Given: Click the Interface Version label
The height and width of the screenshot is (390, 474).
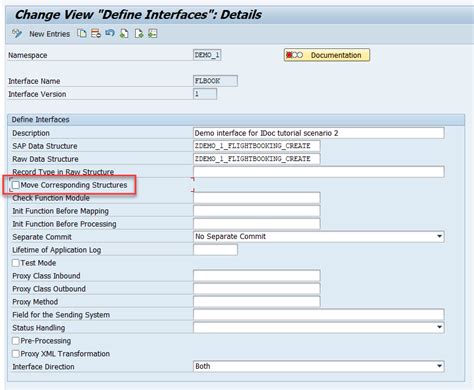Looking at the screenshot, I should click(37, 94).
